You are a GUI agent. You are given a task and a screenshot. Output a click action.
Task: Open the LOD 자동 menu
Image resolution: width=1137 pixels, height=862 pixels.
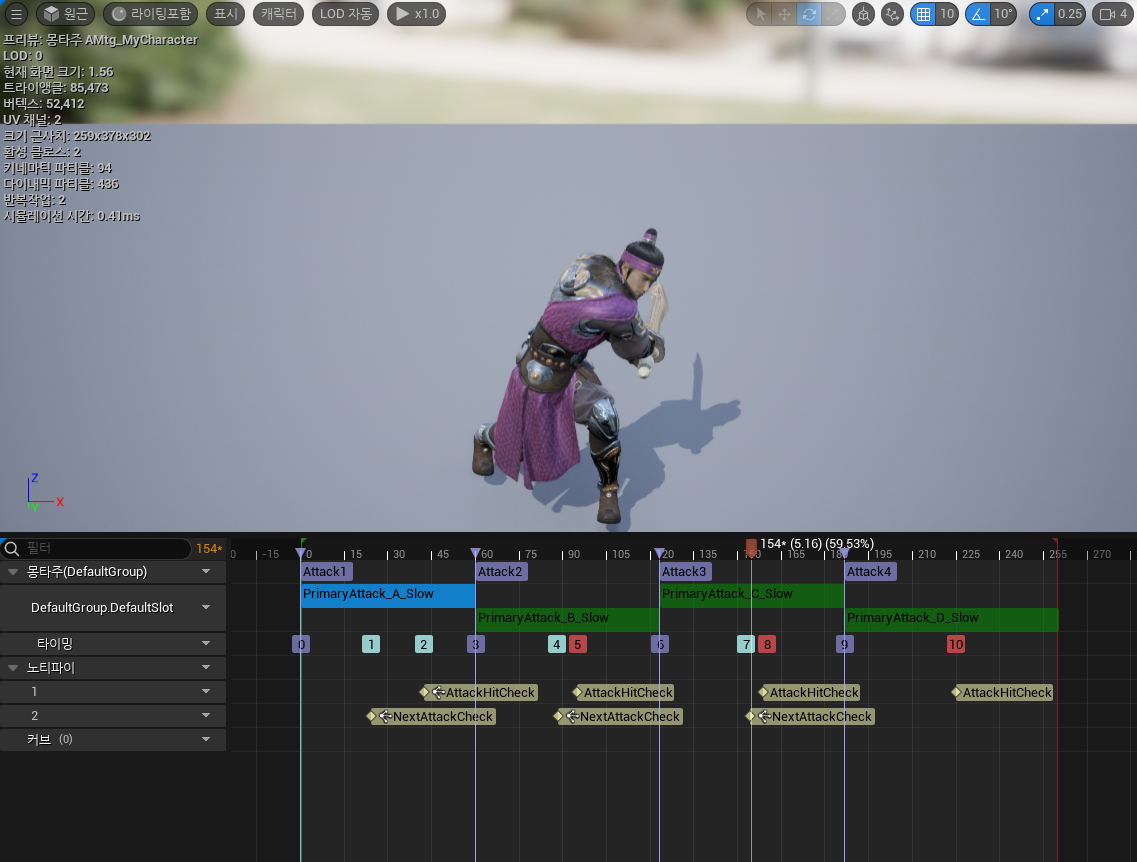345,14
